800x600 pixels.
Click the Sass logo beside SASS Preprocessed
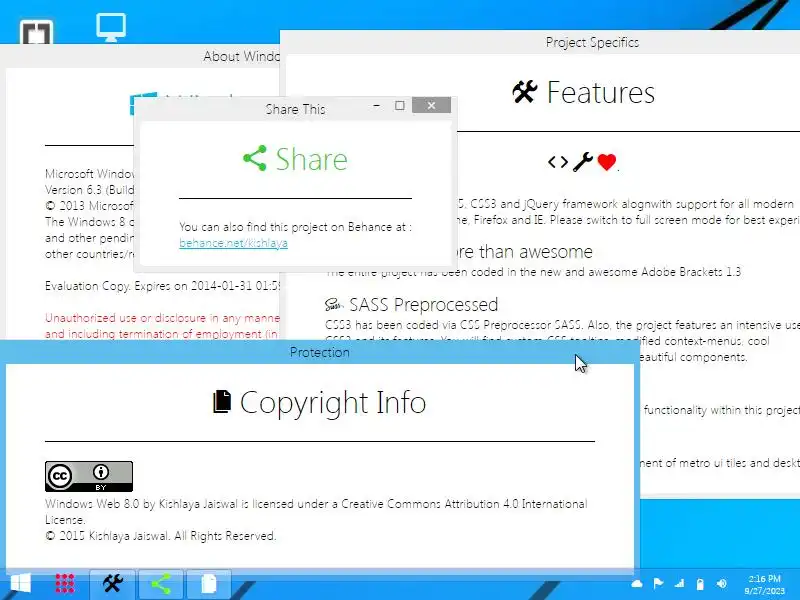(333, 305)
